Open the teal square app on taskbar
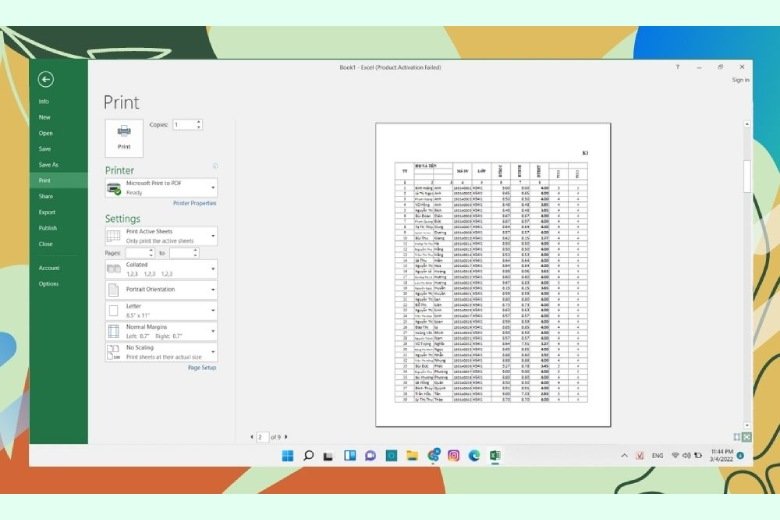 (x=391, y=456)
